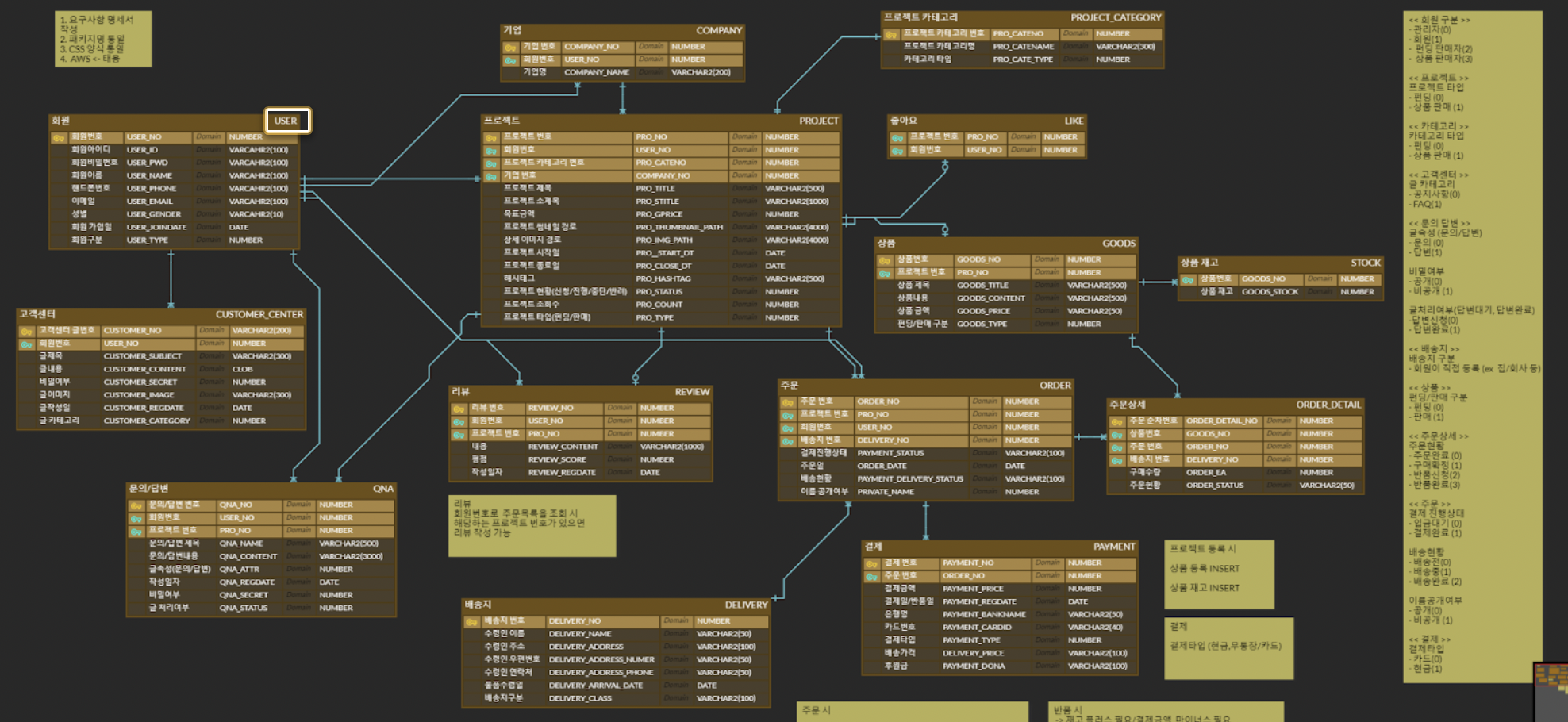Click the CLOB data type in CUSTOMER_CENTER table

pos(242,370)
